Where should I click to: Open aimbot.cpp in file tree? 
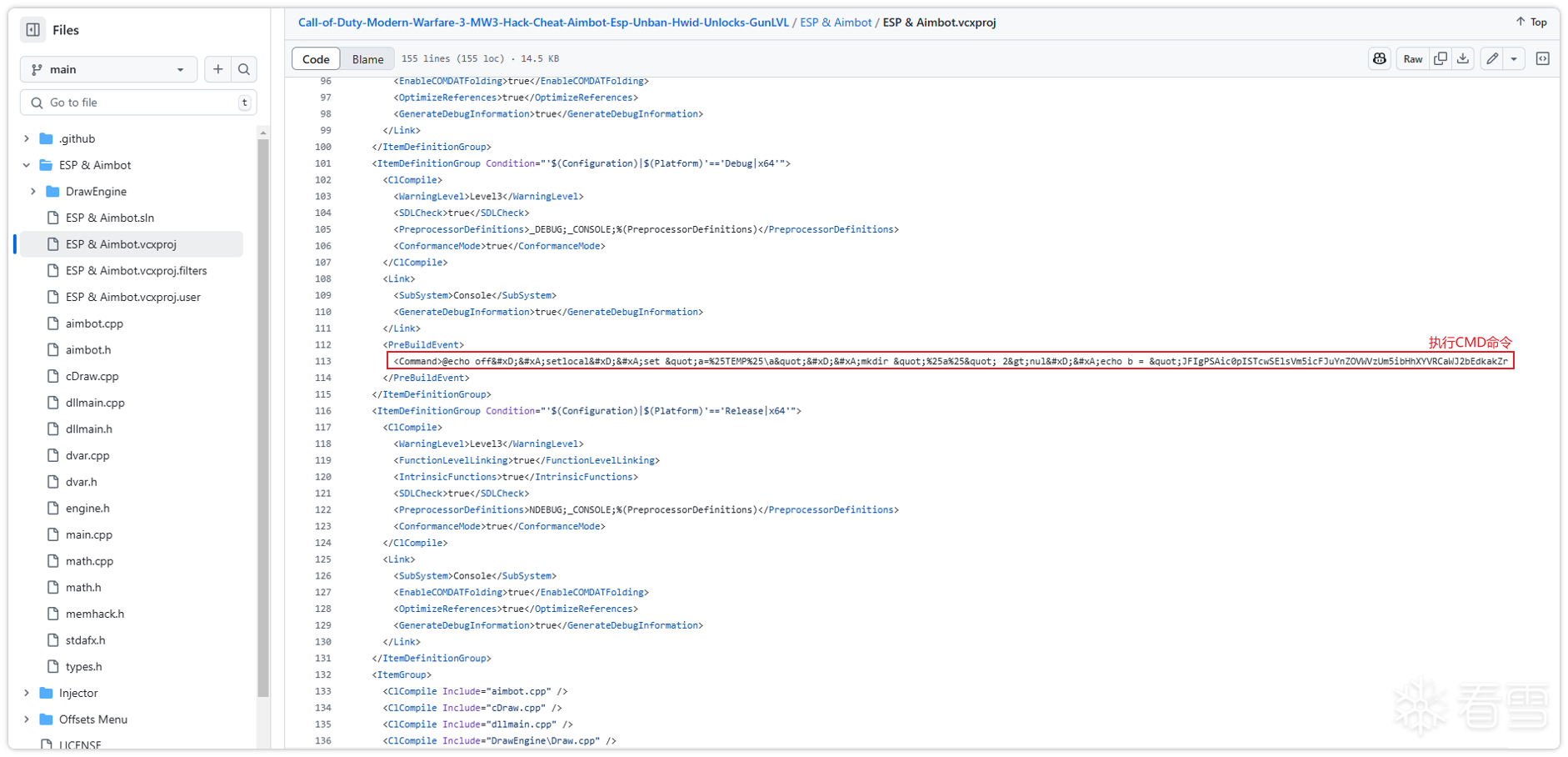(x=94, y=323)
